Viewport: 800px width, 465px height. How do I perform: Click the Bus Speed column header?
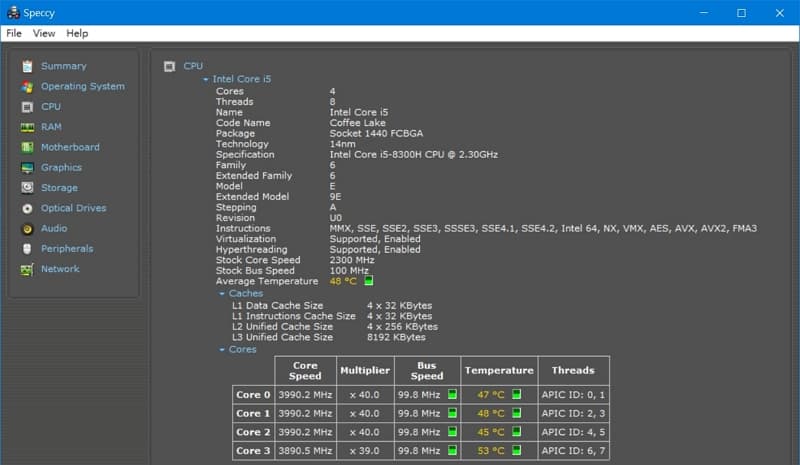point(427,371)
